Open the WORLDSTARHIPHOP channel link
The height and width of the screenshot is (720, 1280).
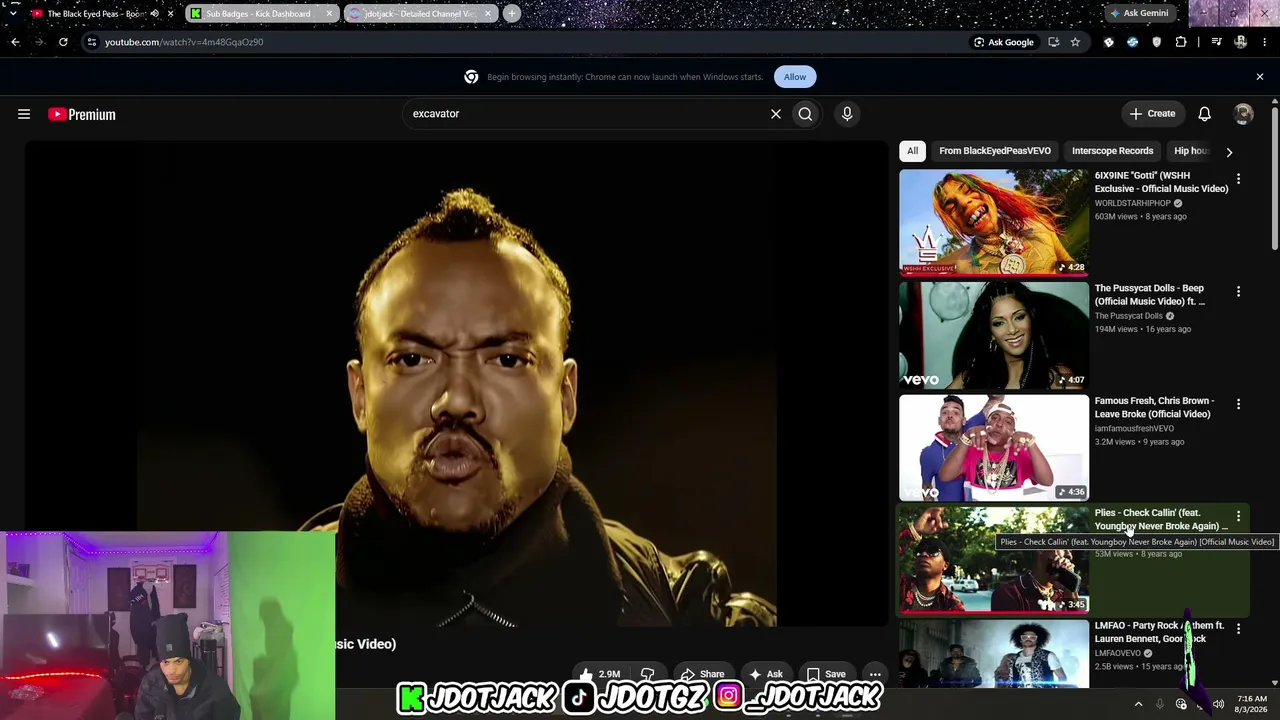[1133, 203]
